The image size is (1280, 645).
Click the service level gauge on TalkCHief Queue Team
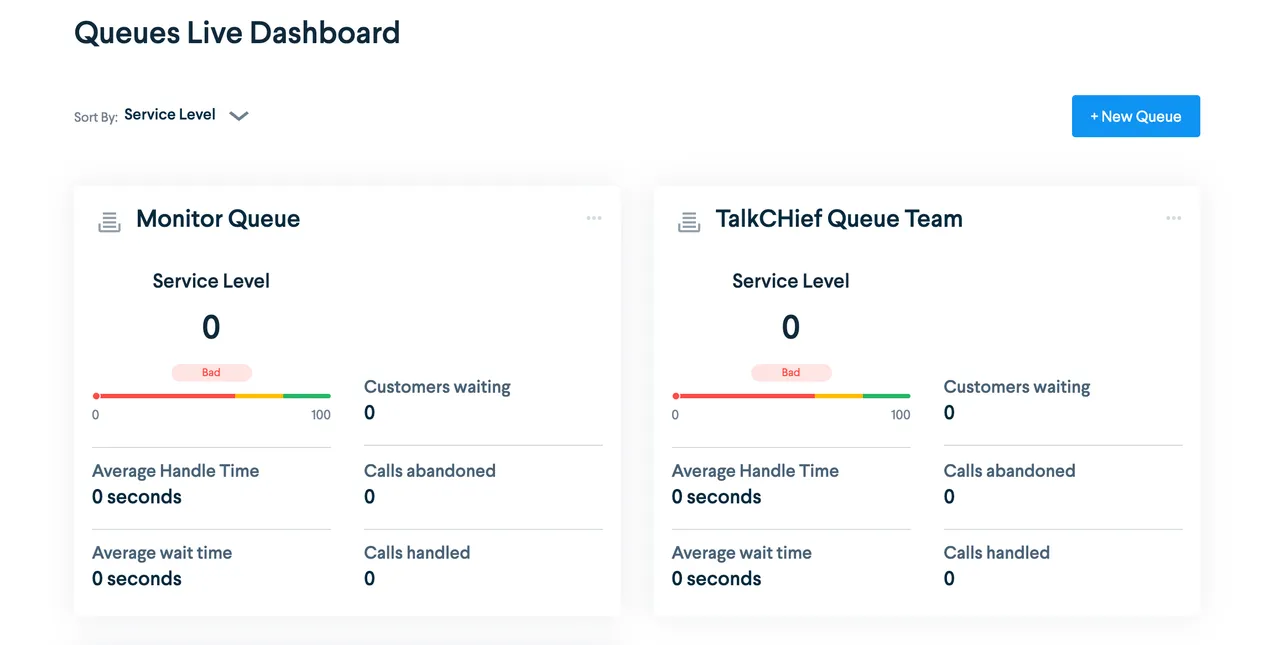791,395
